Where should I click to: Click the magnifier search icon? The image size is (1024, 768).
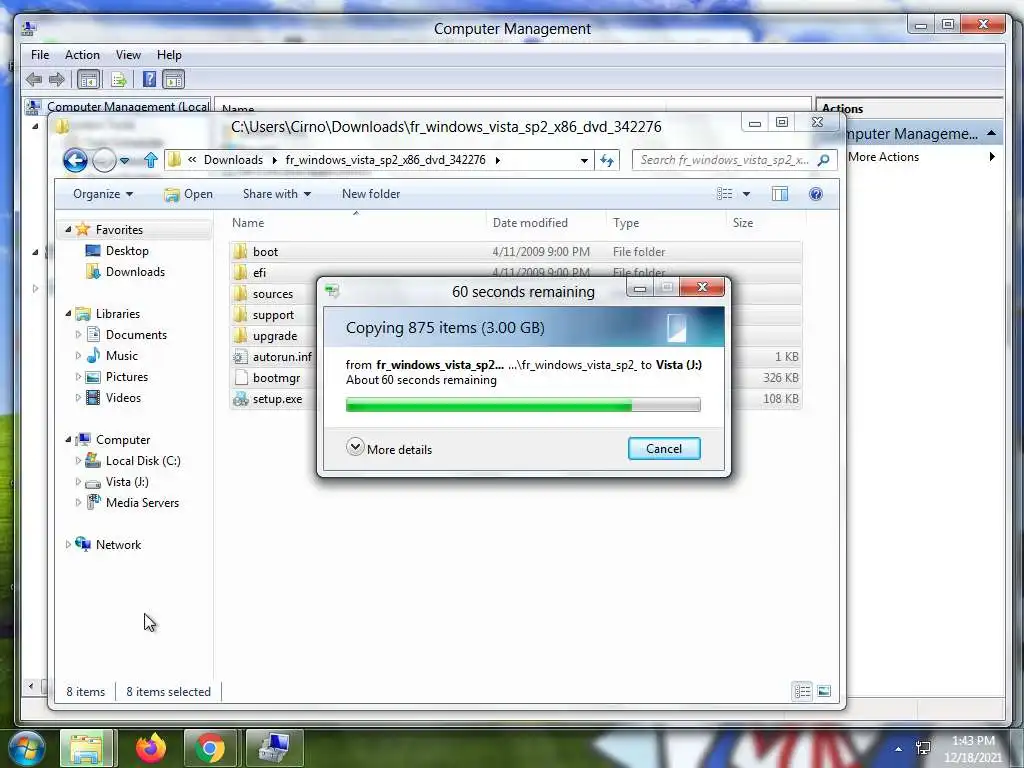[x=824, y=160]
